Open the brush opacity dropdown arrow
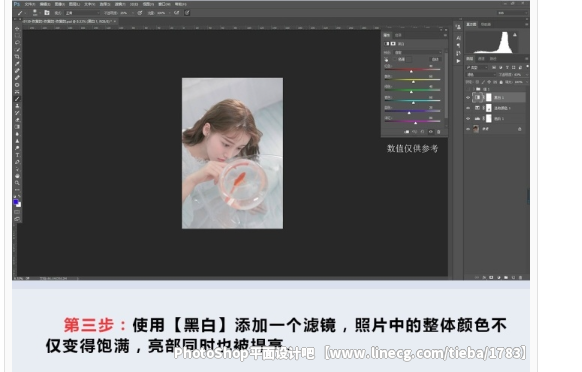Screen dimensions: 582x372 133,13
